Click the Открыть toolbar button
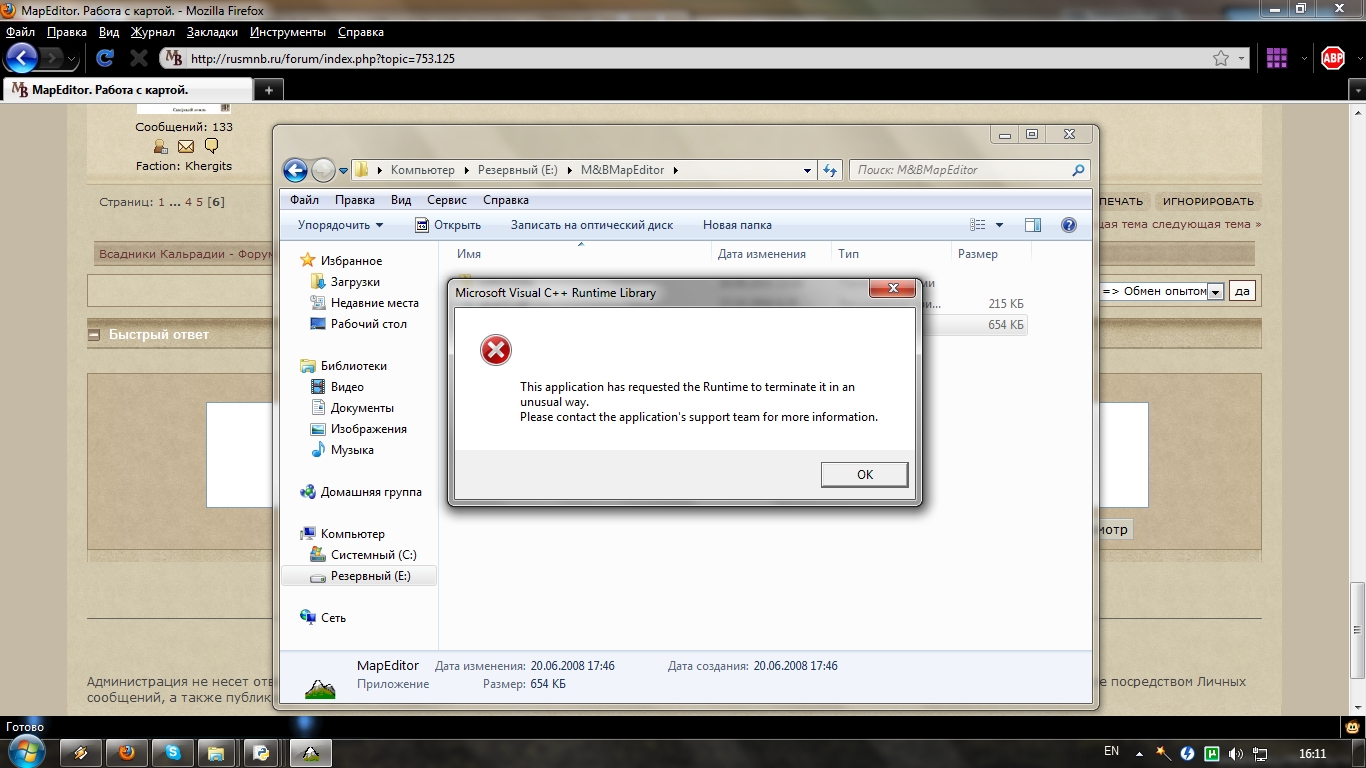Screen dimensions: 1366x768 coord(448,225)
